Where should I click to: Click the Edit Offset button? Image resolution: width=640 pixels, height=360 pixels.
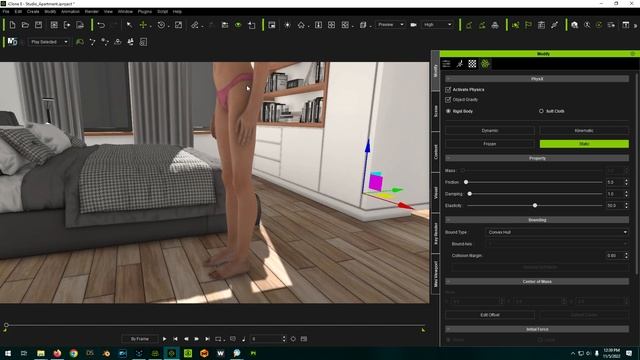click(490, 315)
